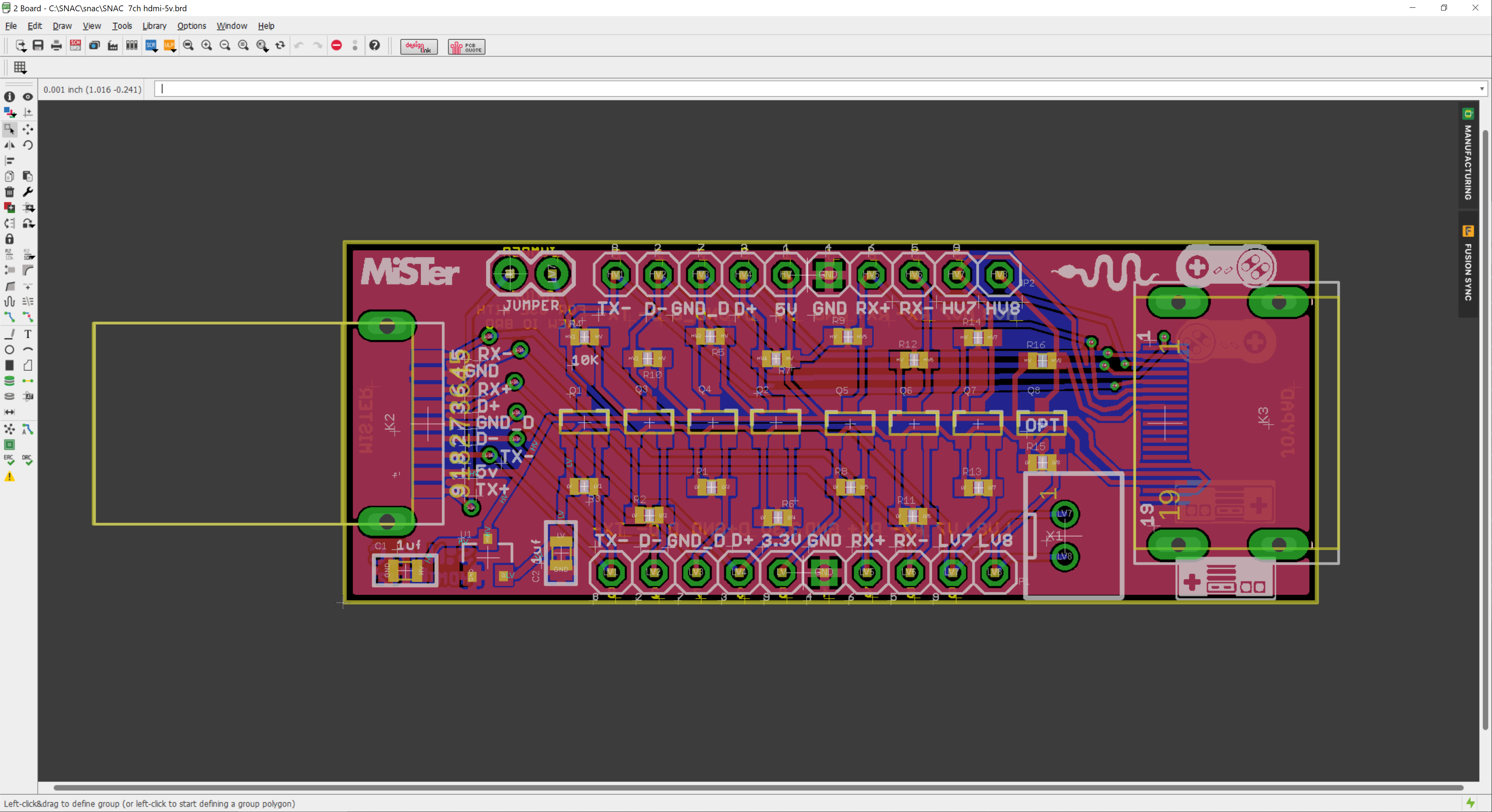
Task: Select the Route airwire tool
Action: [10, 317]
